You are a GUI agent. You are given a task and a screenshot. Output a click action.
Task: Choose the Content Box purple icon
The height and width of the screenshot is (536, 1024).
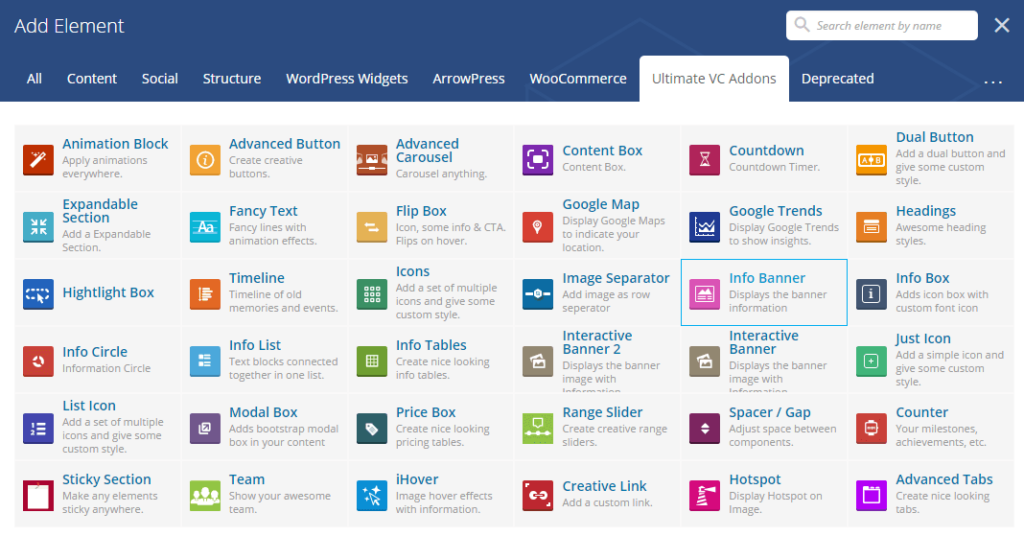(x=538, y=159)
